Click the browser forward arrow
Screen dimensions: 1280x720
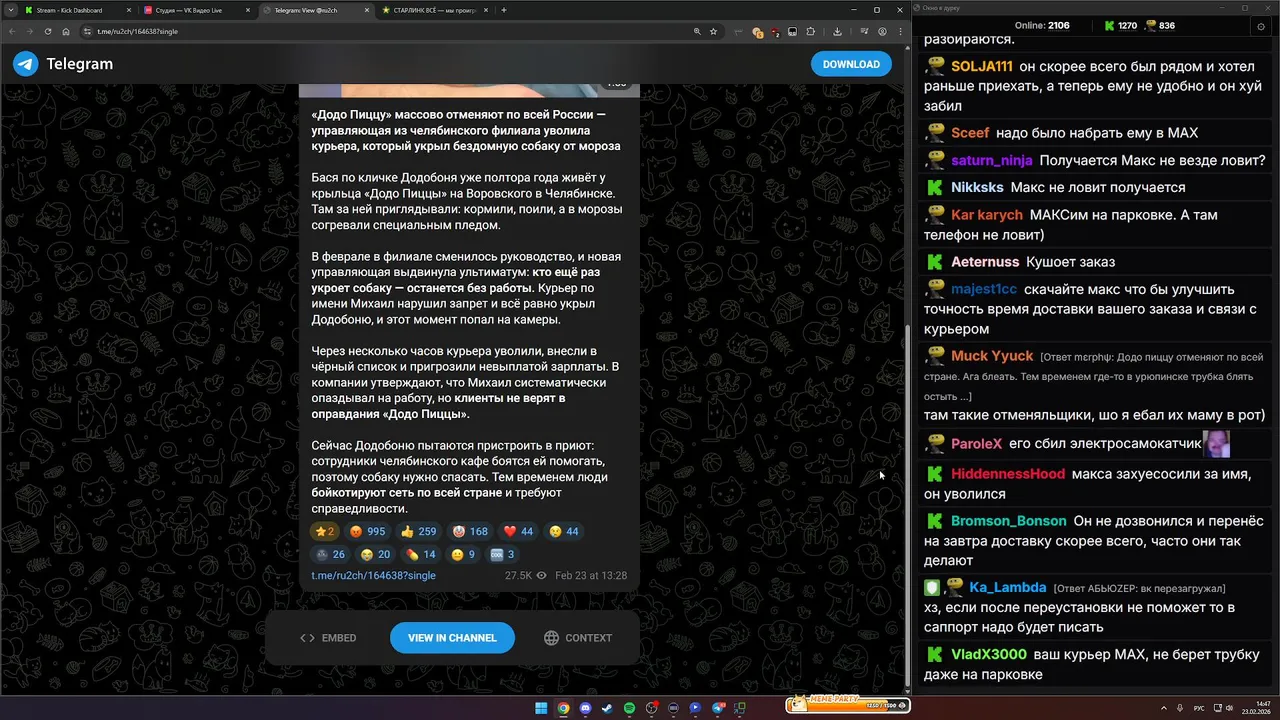31,31
